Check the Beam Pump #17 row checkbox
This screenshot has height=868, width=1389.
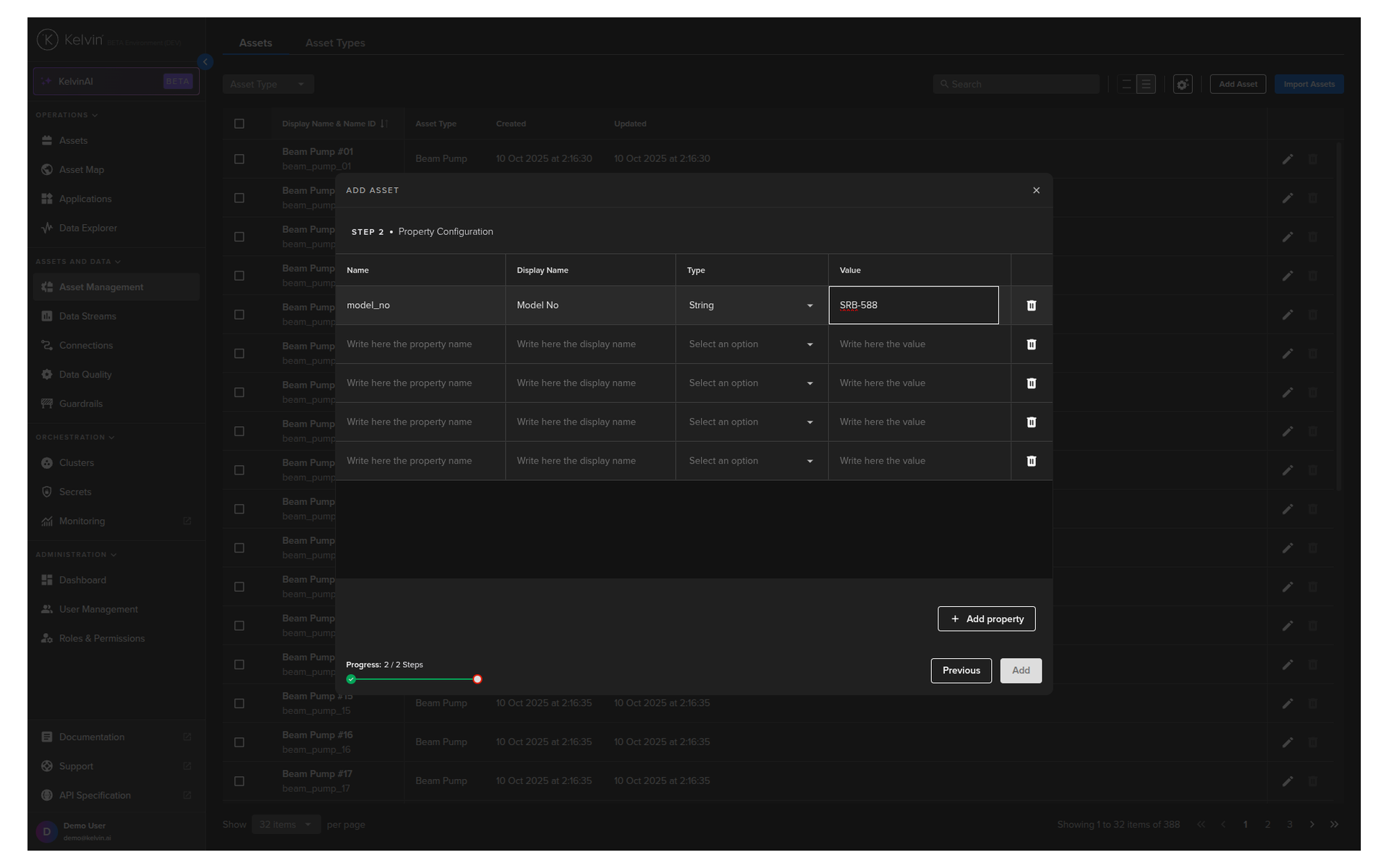coord(239,781)
